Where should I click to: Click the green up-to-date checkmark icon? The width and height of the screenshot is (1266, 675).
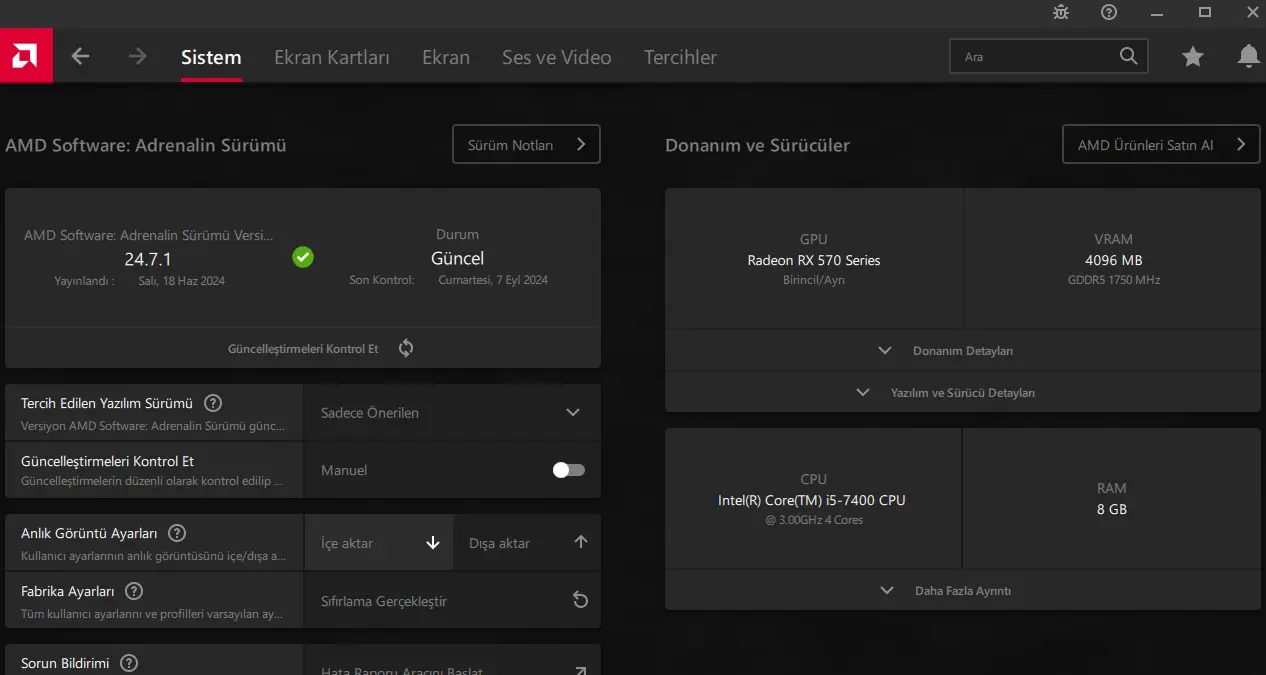303,258
